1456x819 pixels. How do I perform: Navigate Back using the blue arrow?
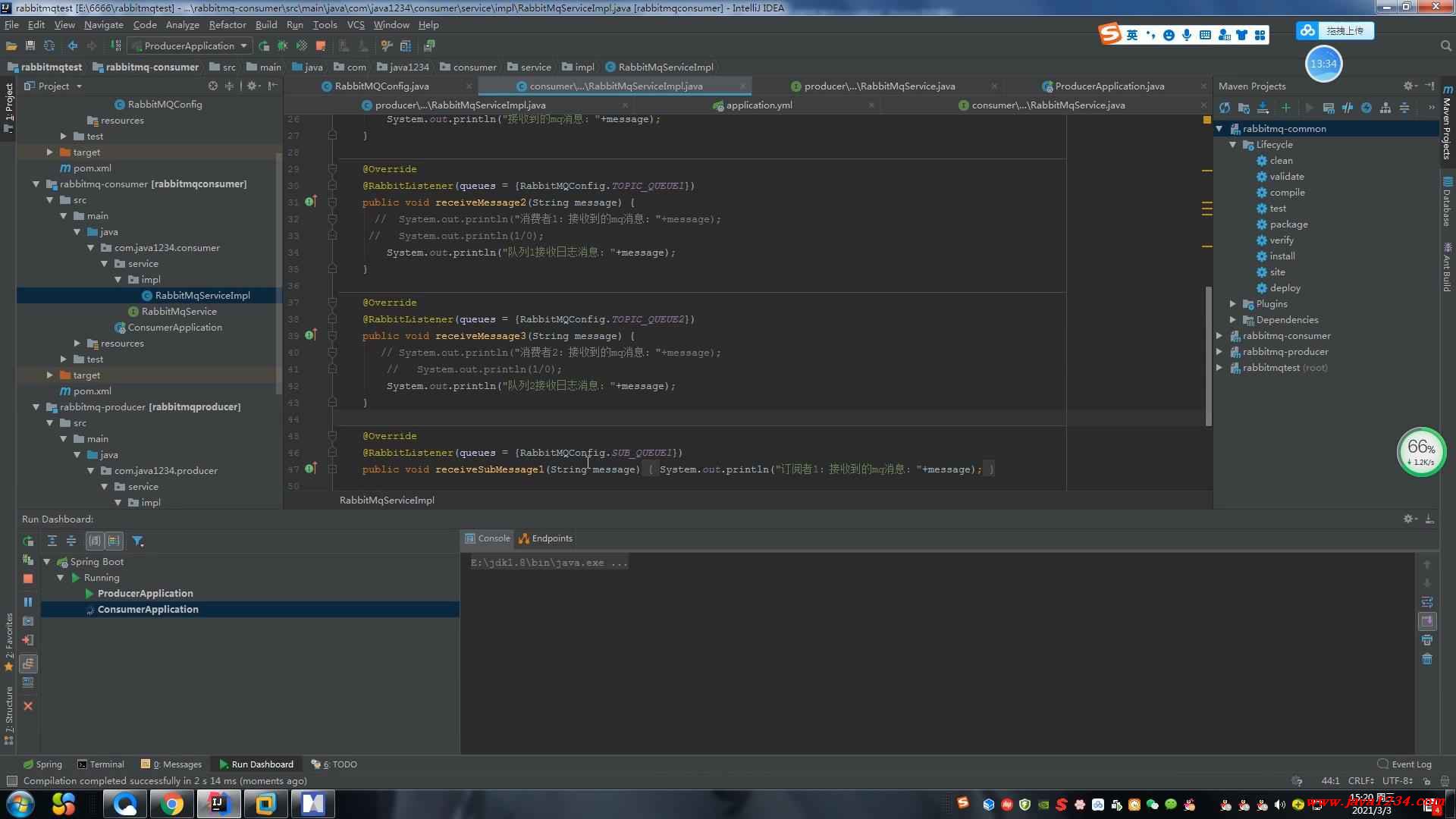tap(73, 45)
